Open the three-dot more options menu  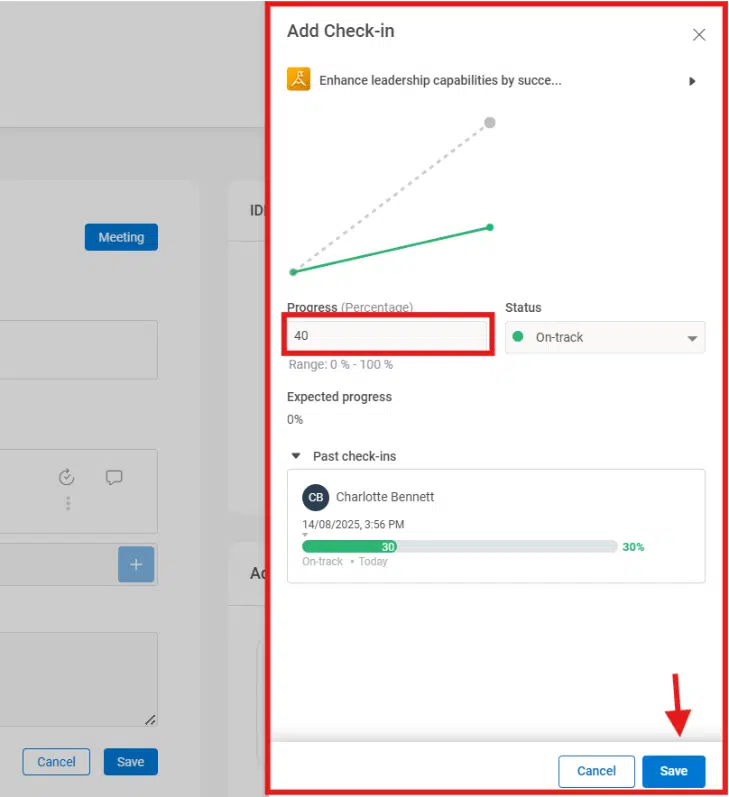coord(68,503)
